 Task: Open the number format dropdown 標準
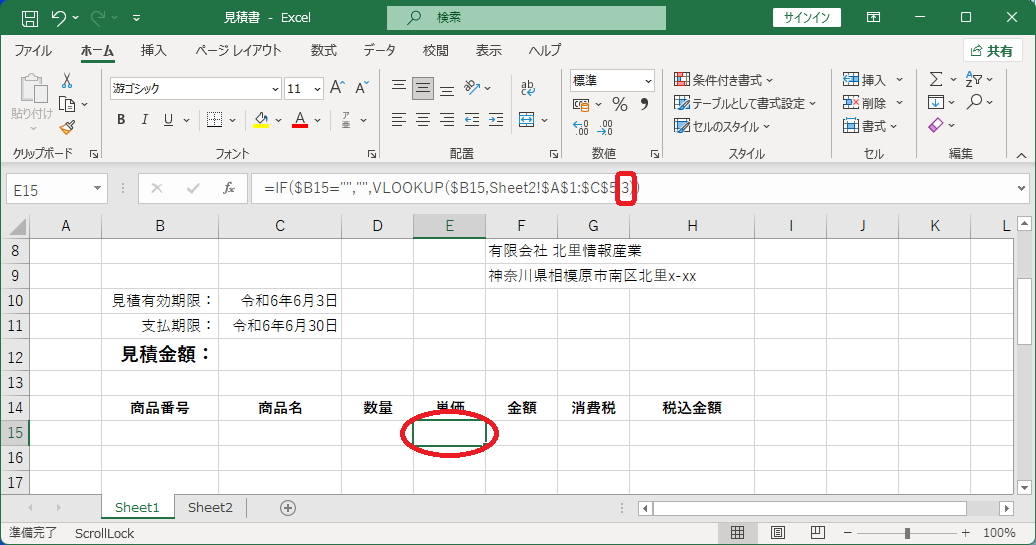tap(648, 81)
